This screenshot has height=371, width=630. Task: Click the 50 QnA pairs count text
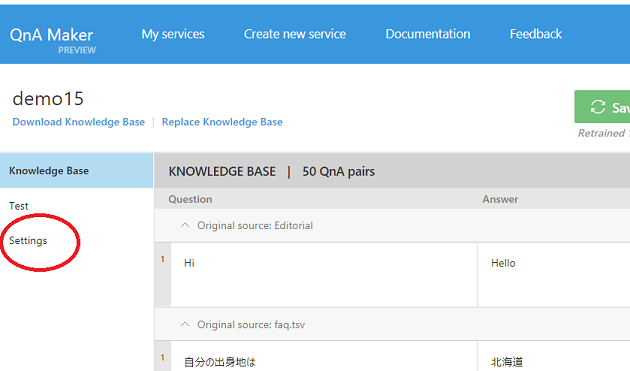338,172
